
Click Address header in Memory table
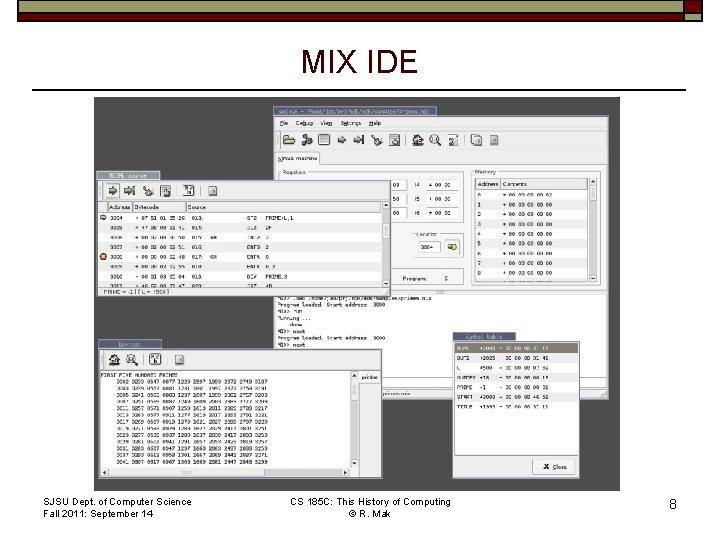488,184
